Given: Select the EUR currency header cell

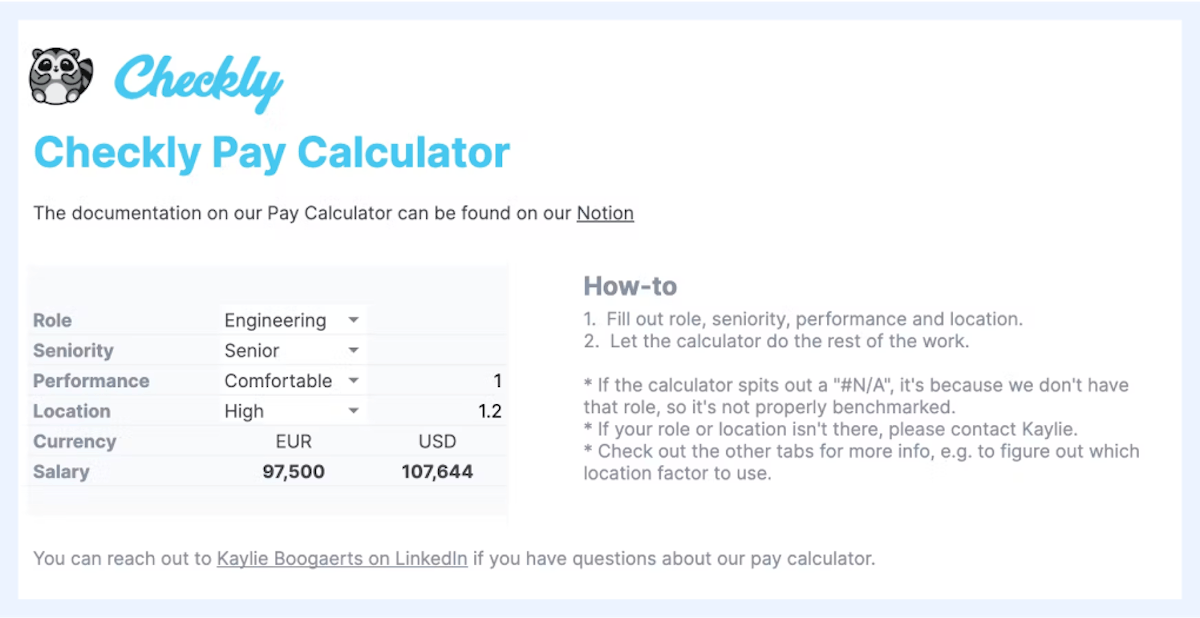Looking at the screenshot, I should point(295,441).
